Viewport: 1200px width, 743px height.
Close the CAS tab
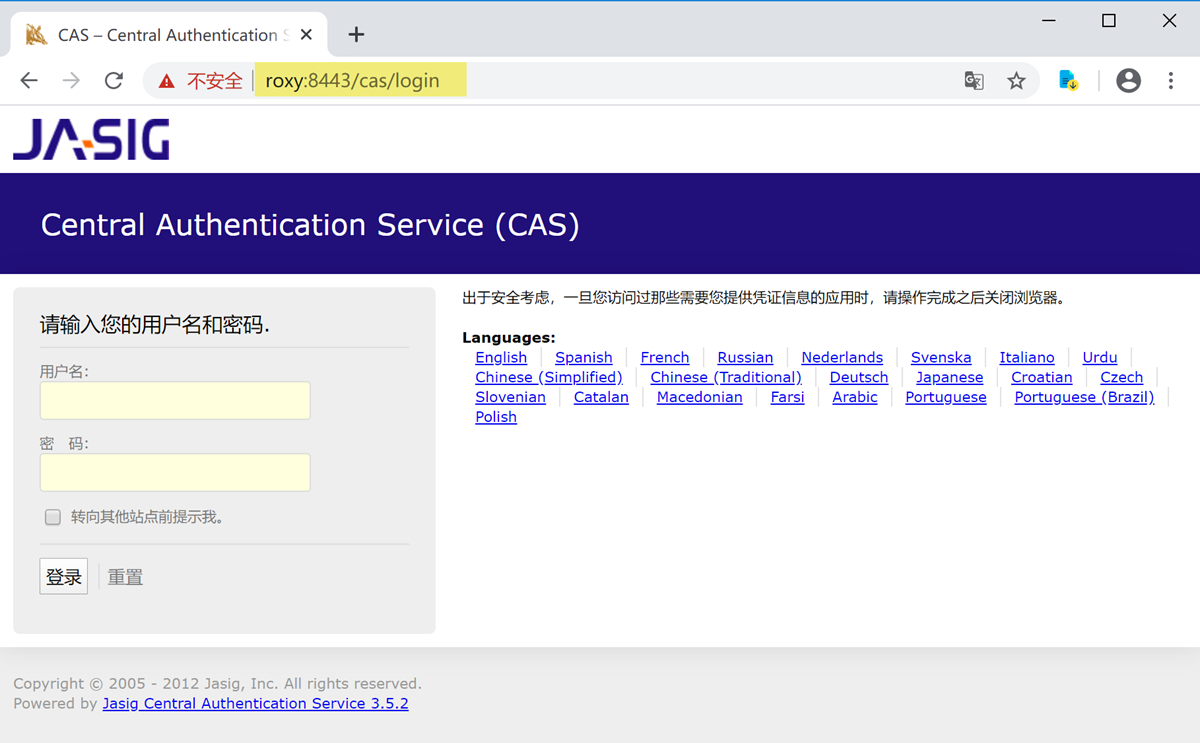(306, 35)
